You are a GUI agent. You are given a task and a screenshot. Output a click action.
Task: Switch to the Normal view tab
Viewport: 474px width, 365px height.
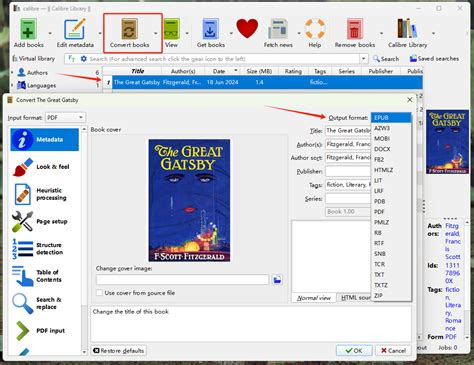tap(314, 298)
